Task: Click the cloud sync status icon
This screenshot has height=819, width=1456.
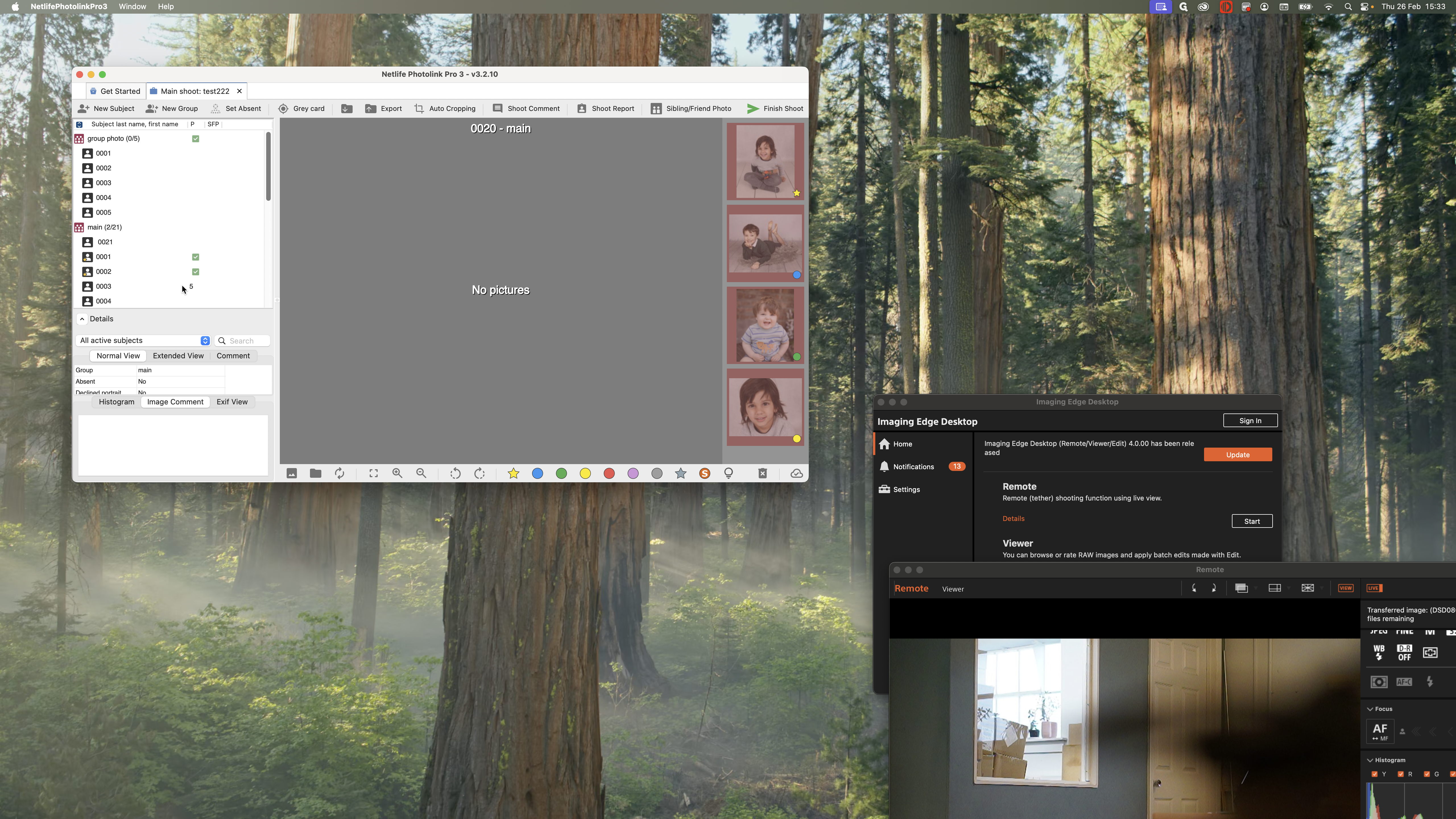Action: pos(796,474)
